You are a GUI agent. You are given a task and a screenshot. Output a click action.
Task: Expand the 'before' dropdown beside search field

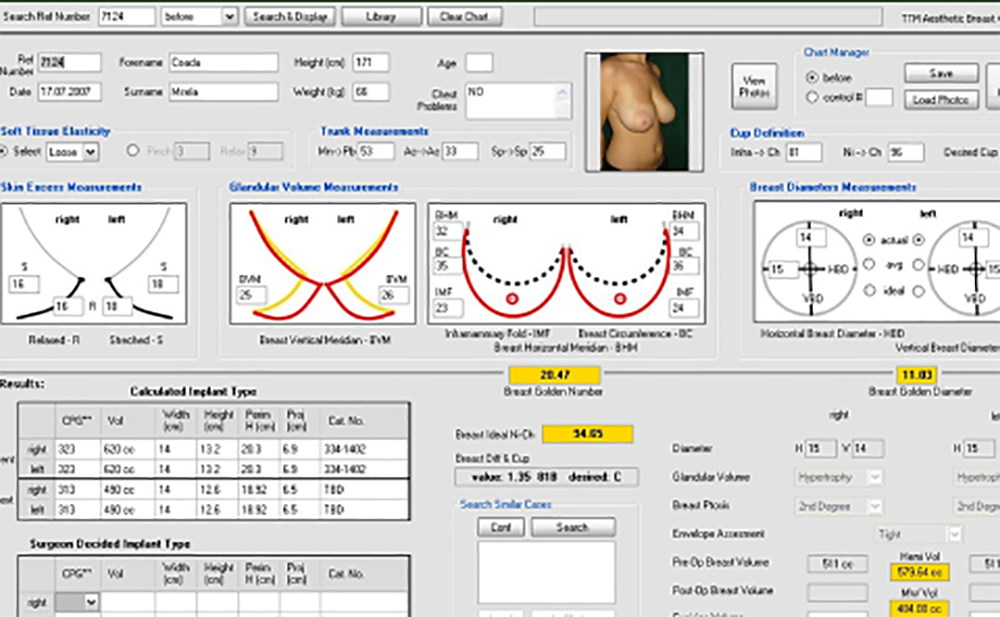click(228, 17)
